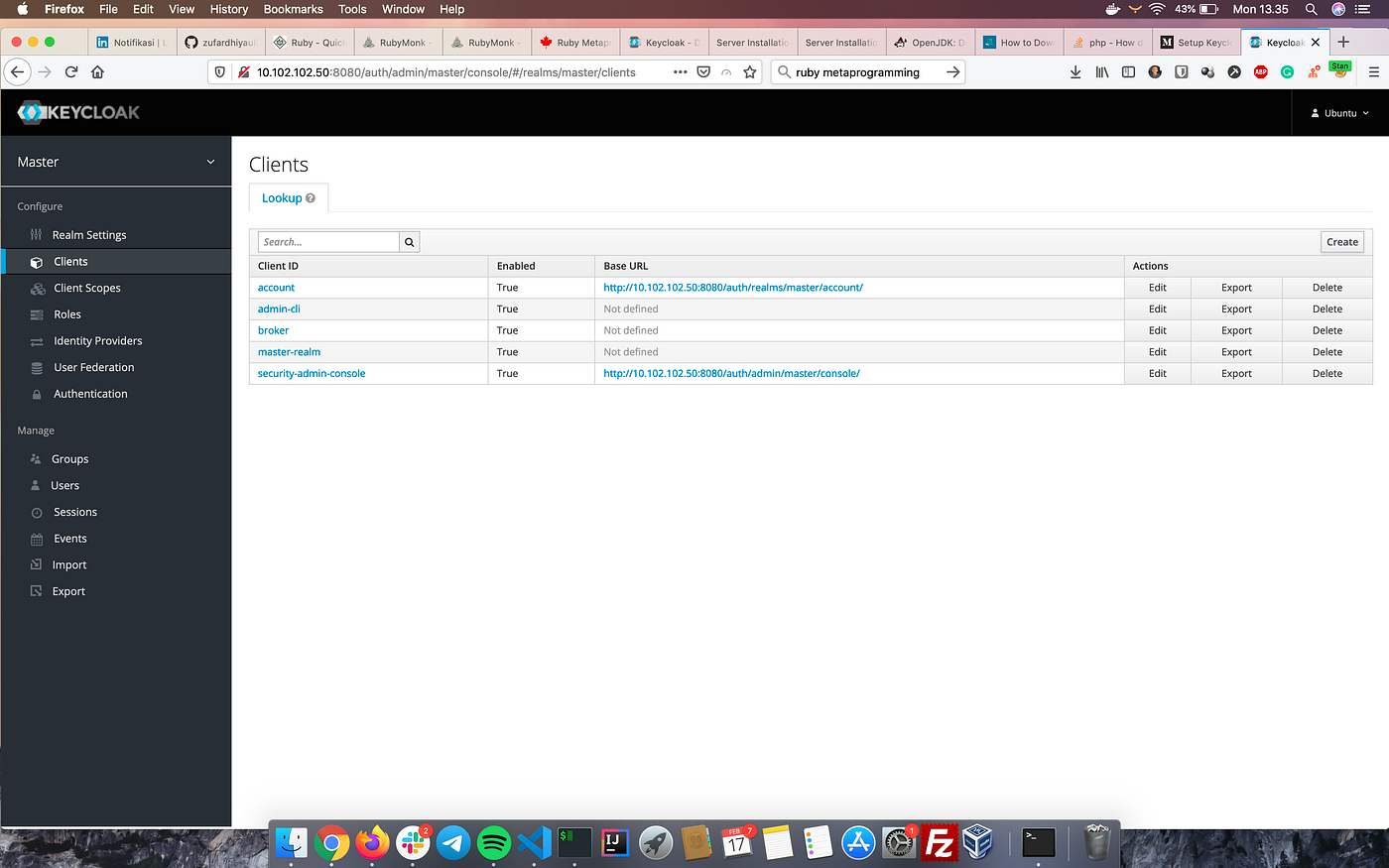This screenshot has height=868, width=1389.
Task: Open Groups under Manage
Action: [69, 459]
